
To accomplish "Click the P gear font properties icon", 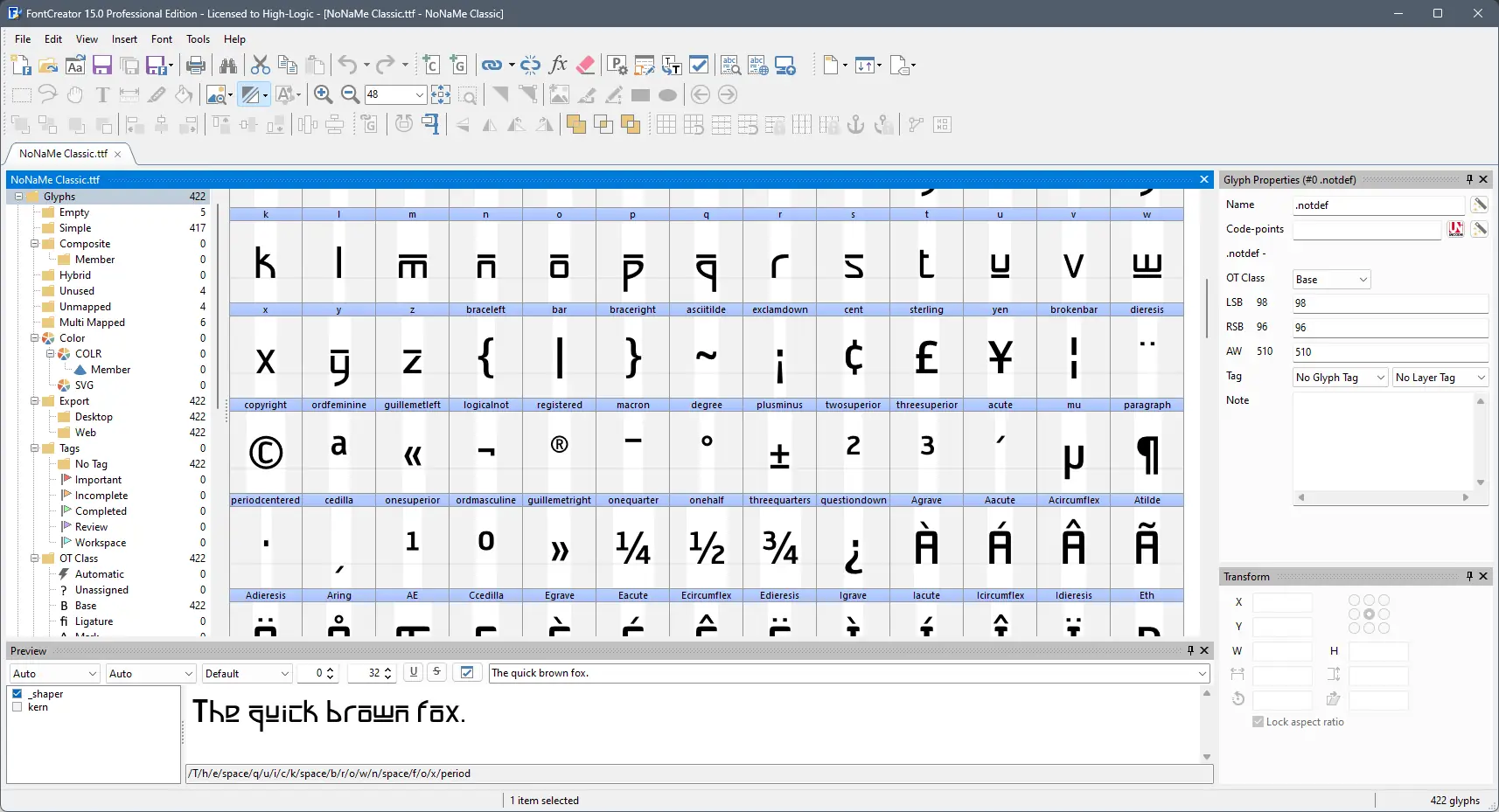I will coord(617,65).
